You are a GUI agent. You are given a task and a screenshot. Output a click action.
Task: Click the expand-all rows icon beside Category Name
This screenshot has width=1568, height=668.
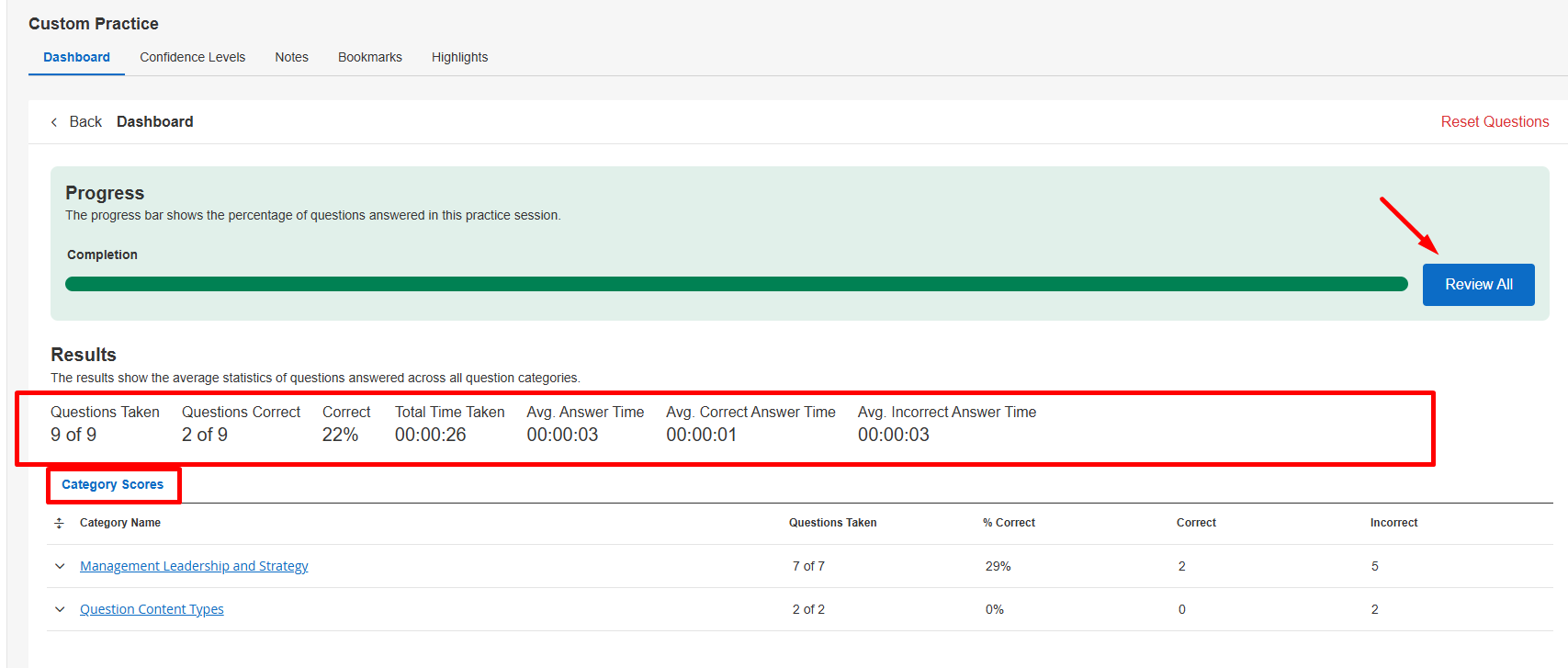pos(59,523)
